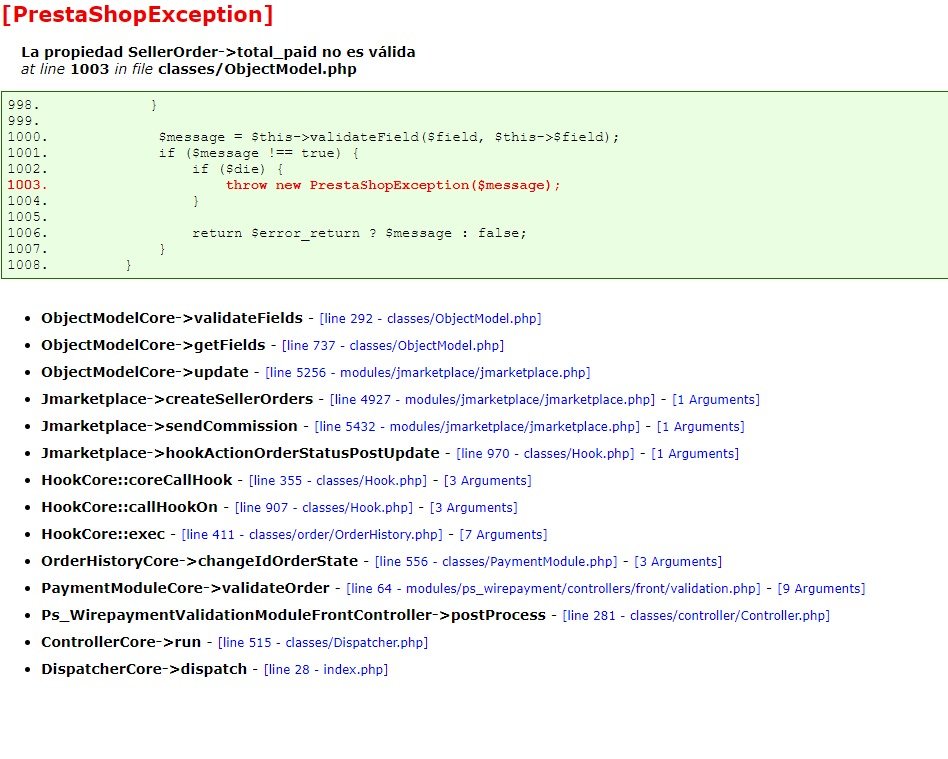Open line 355 classes/Hook.php link
Image resolution: width=948 pixels, height=759 pixels.
pyautogui.click(x=337, y=481)
